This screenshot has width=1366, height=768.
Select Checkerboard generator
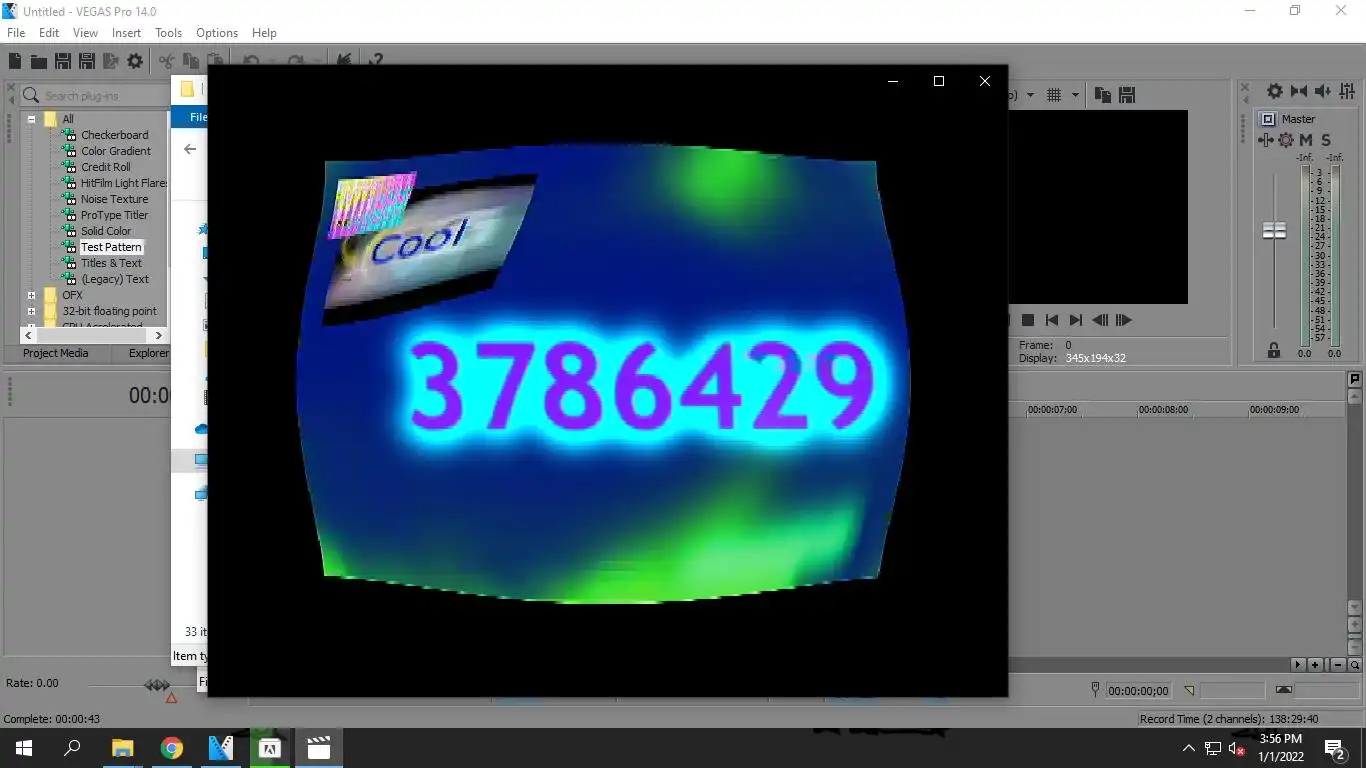click(114, 135)
